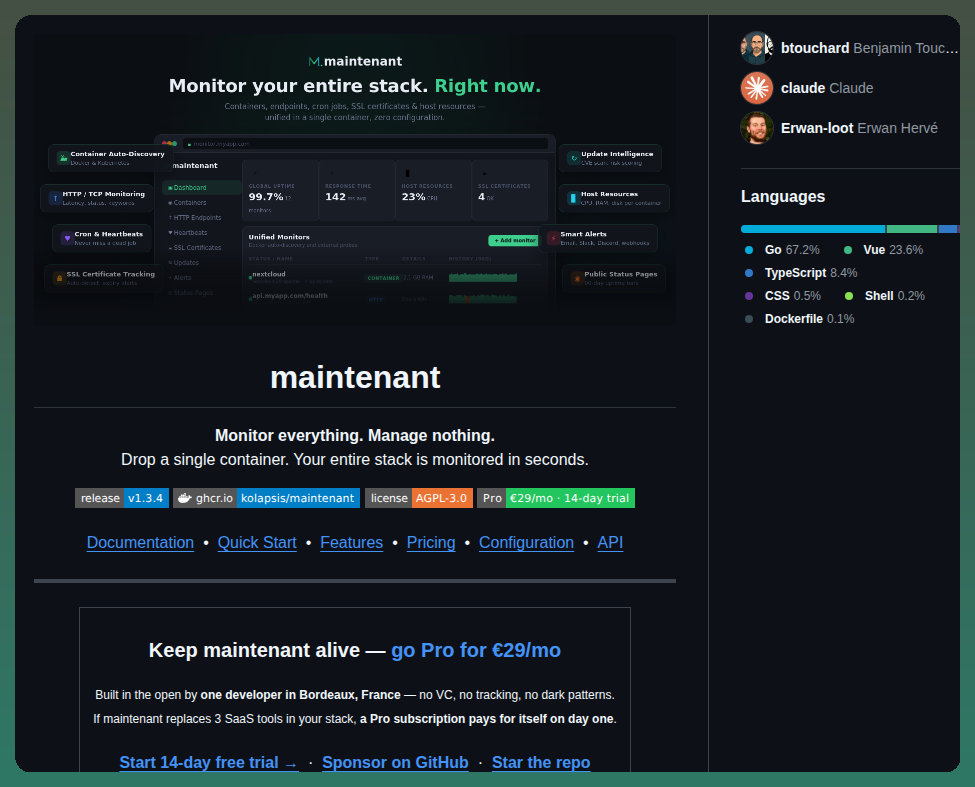This screenshot has height=787, width=975.
Task: Click the go Pro for €29/mo heading link
Action: pyautogui.click(x=476, y=650)
